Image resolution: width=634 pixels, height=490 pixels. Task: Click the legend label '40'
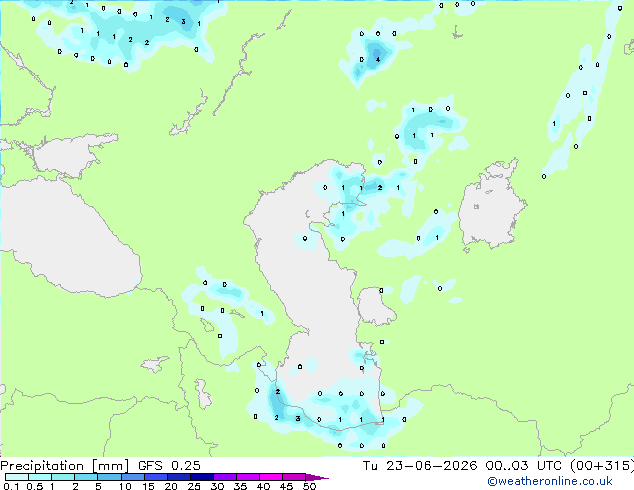click(263, 486)
